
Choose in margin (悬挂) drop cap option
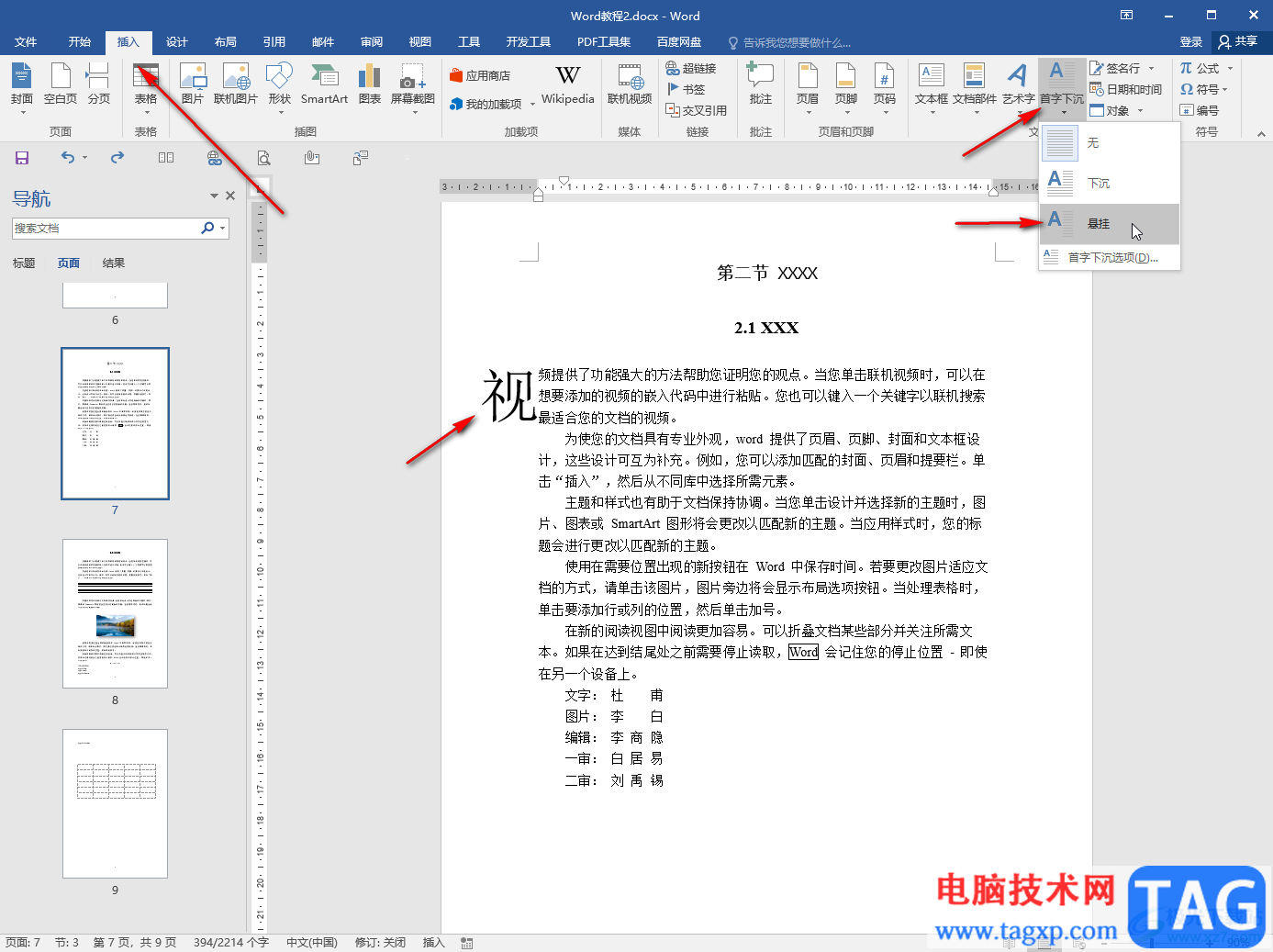(x=1110, y=223)
